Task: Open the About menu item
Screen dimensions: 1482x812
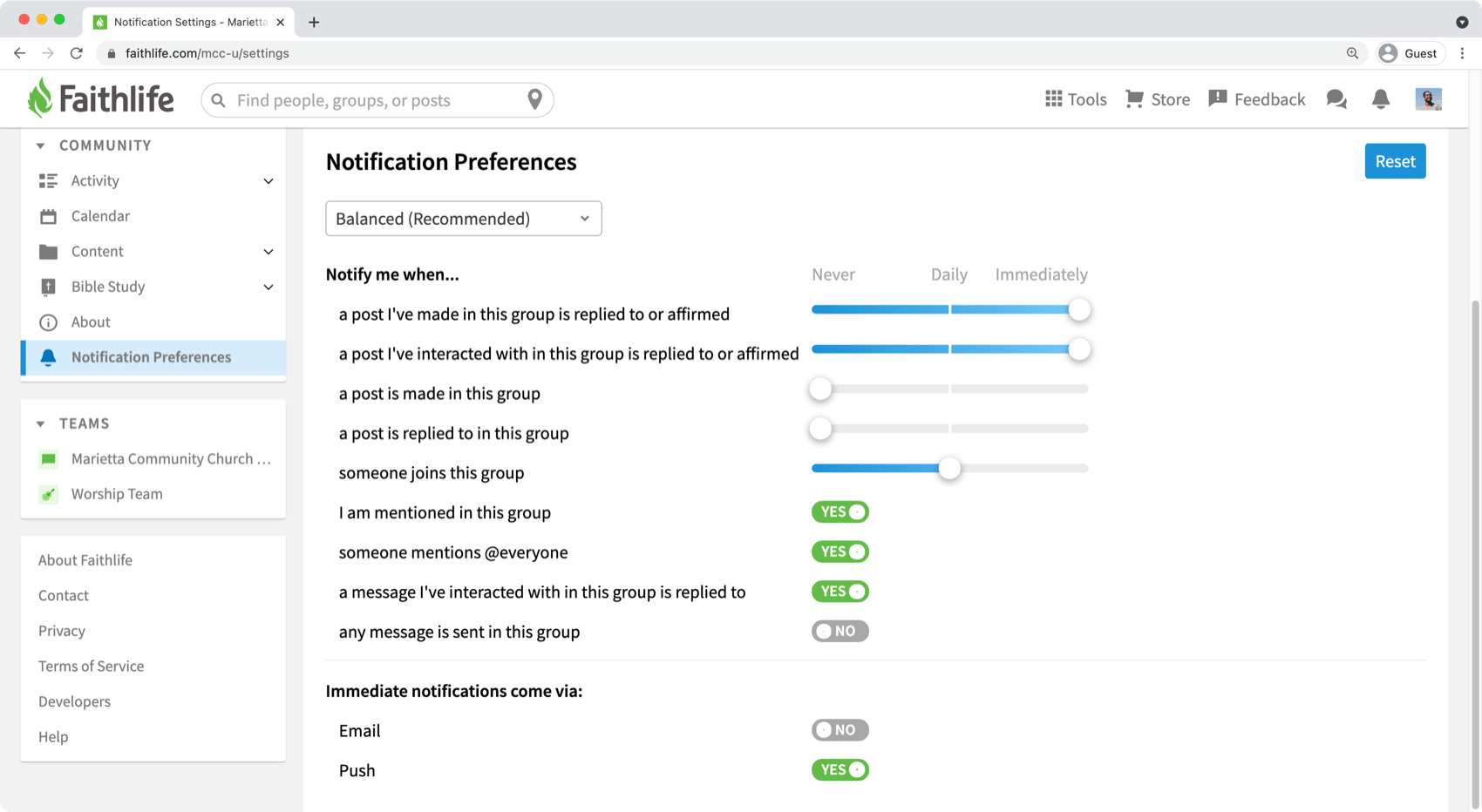Action: [x=153, y=322]
